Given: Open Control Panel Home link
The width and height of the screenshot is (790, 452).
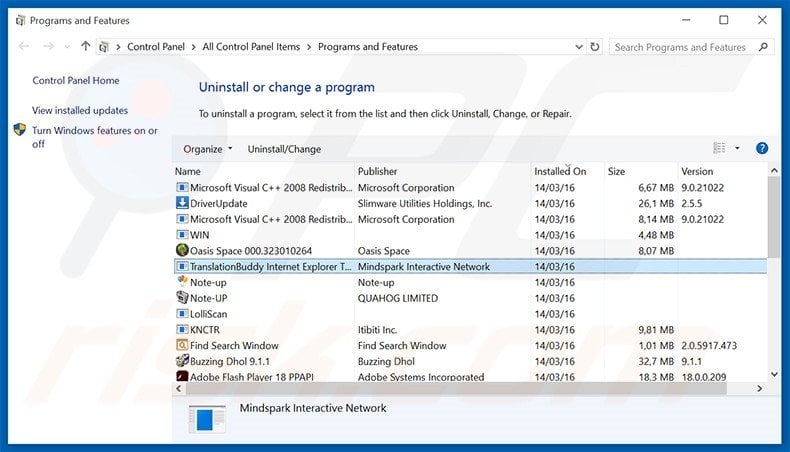Looking at the screenshot, I should click(76, 80).
